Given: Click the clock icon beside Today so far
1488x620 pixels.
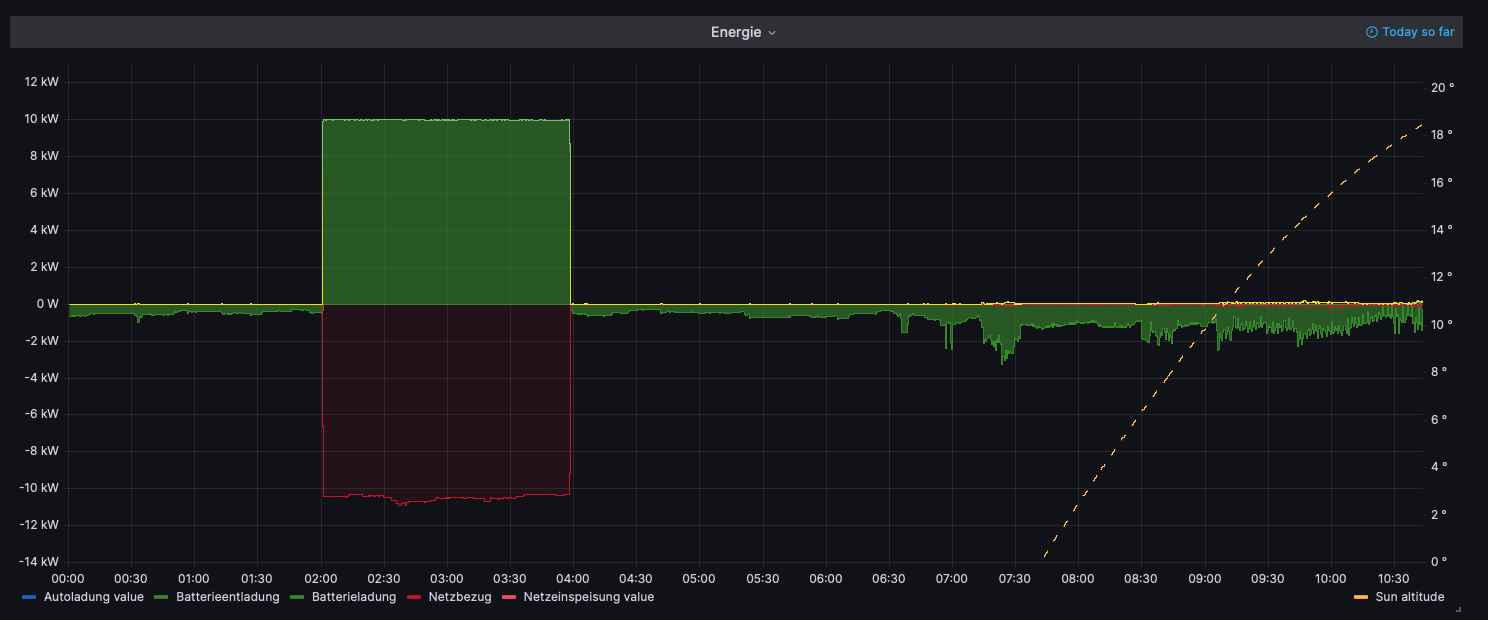Looking at the screenshot, I should (1372, 32).
